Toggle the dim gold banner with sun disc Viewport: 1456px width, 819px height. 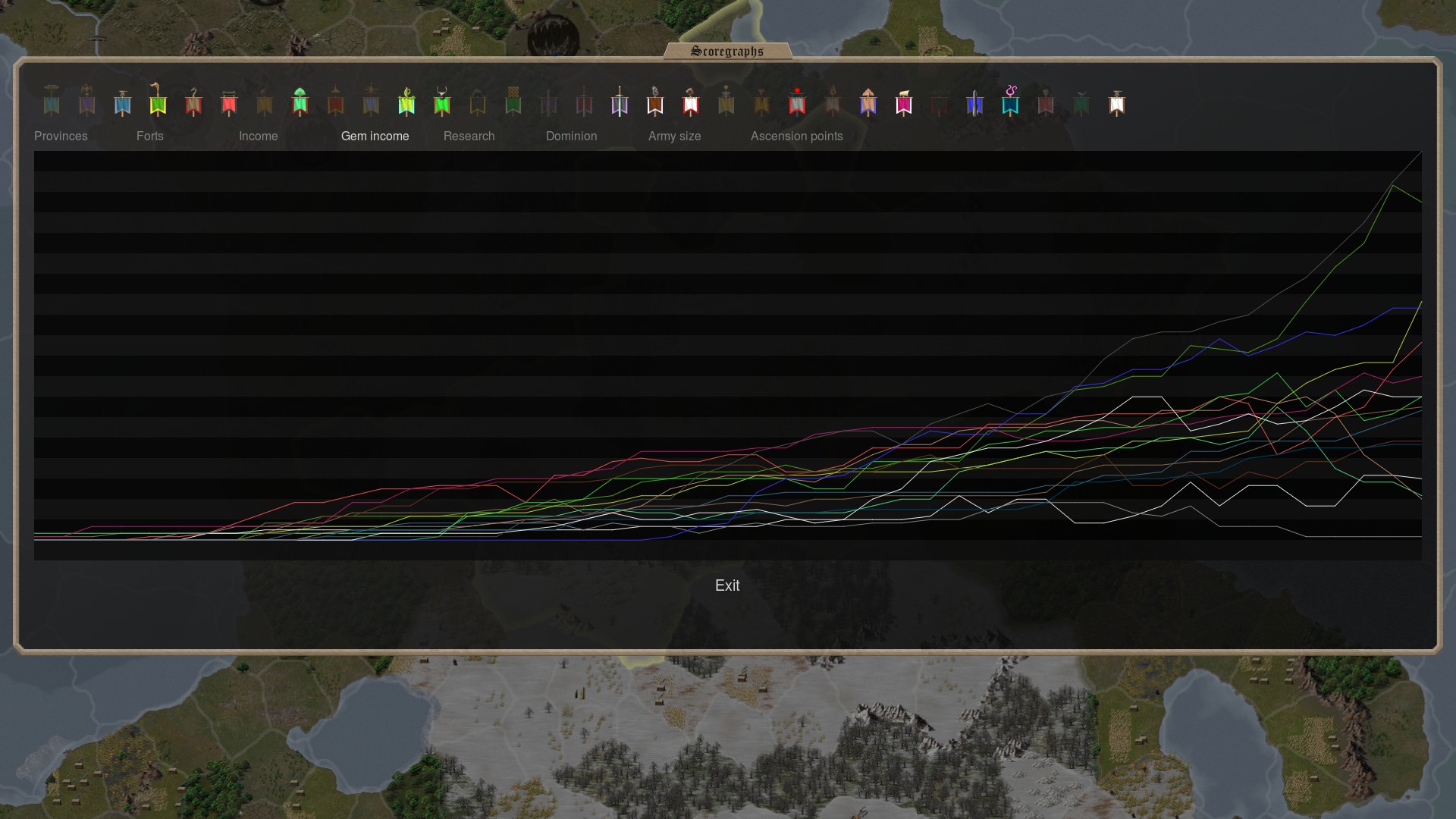(x=726, y=100)
